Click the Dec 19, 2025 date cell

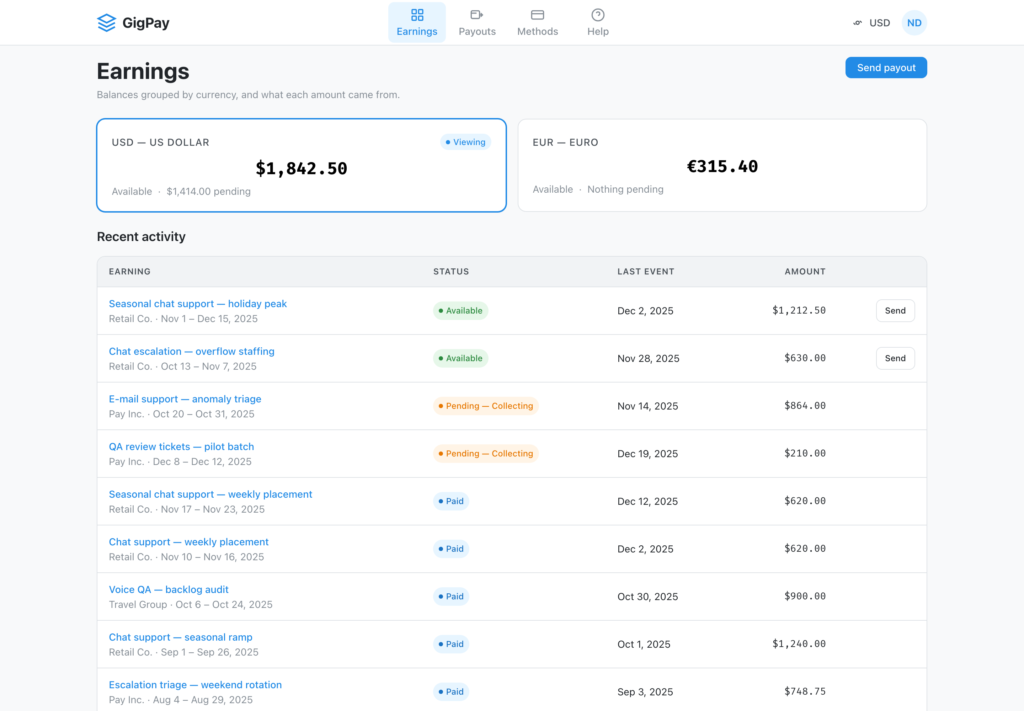[x=647, y=454]
